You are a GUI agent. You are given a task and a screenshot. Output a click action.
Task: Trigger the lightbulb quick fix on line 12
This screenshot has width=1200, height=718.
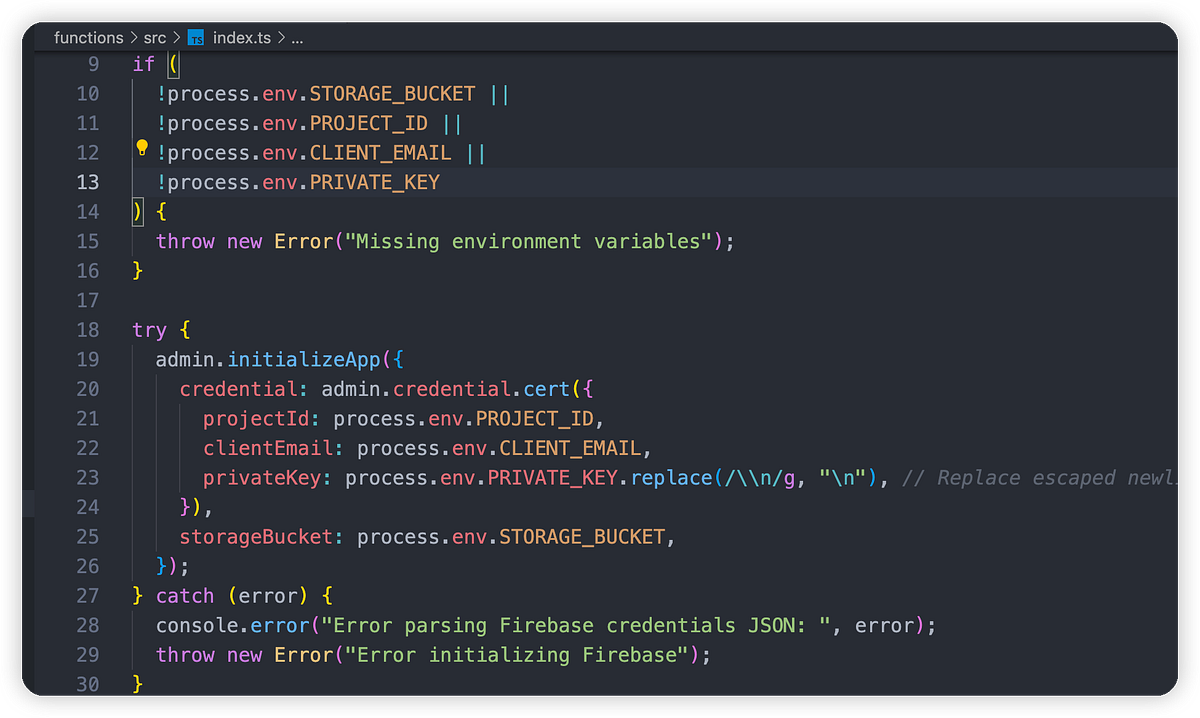[x=141, y=148]
